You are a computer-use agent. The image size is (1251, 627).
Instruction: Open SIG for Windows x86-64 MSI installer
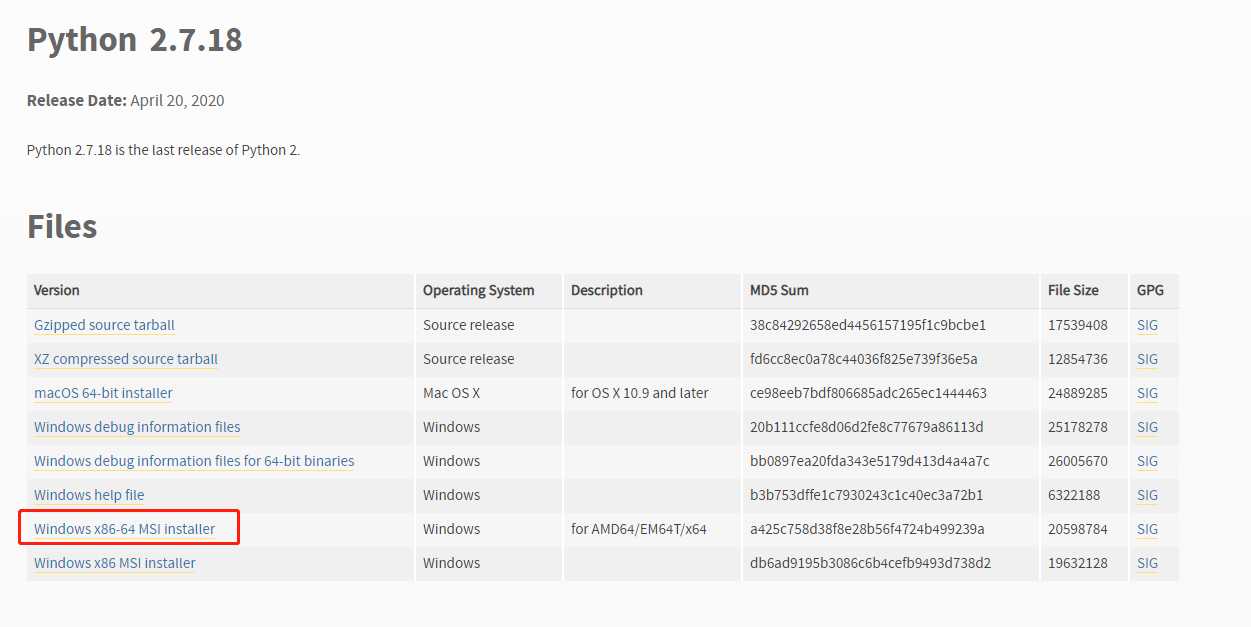(1147, 529)
